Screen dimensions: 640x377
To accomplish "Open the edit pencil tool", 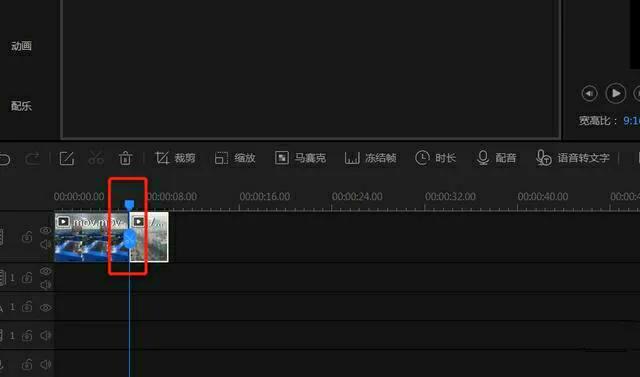I will (x=67, y=158).
